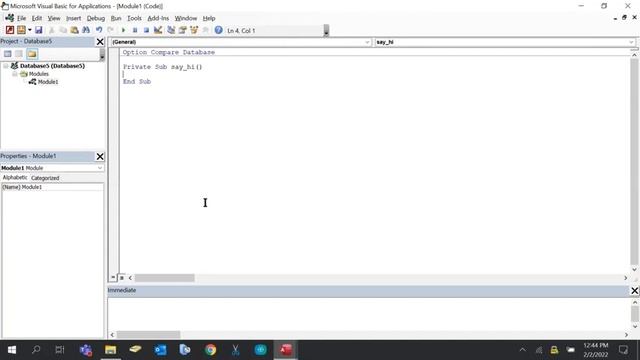Open the Windows Start menu
The image size is (640, 360).
tap(12, 350)
